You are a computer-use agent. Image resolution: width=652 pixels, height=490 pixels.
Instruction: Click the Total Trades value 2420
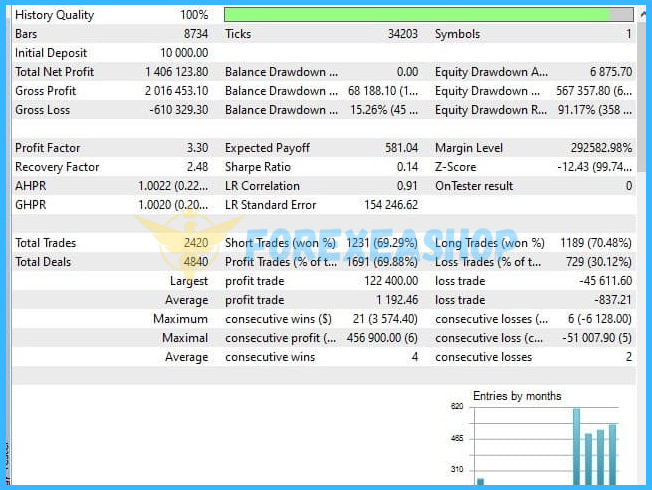[x=196, y=243]
